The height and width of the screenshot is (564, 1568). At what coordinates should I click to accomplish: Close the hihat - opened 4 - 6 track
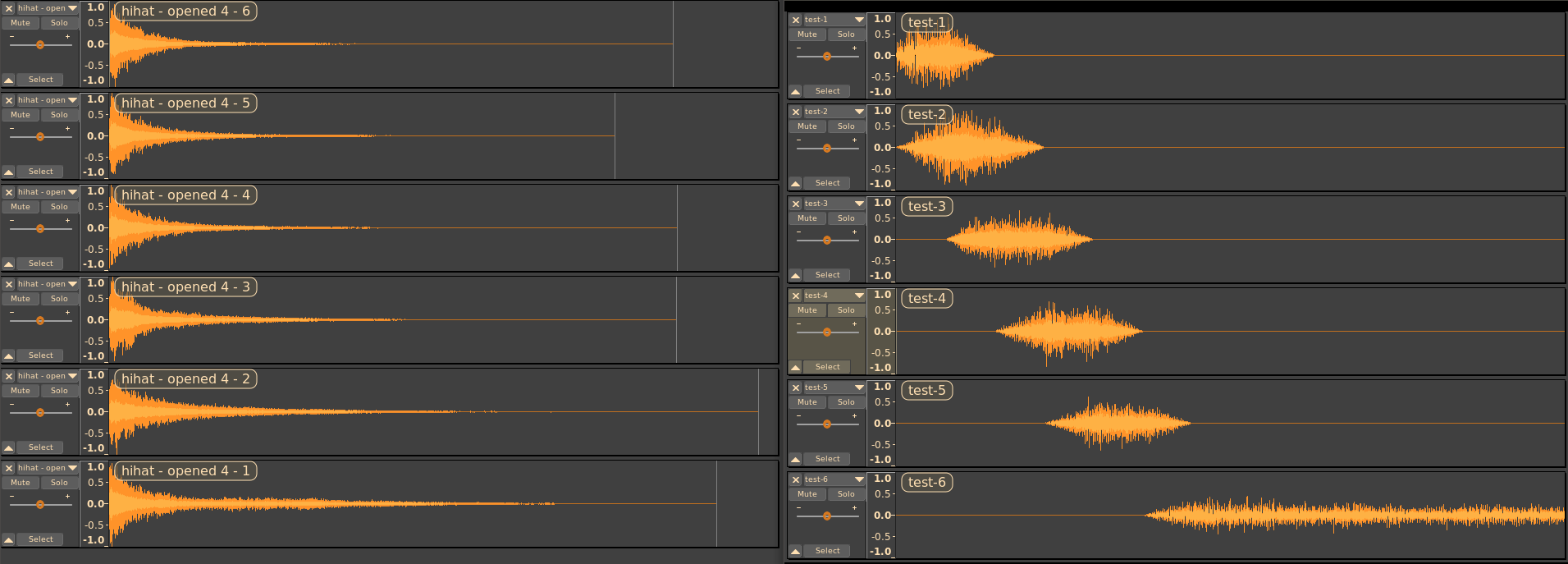pos(9,8)
